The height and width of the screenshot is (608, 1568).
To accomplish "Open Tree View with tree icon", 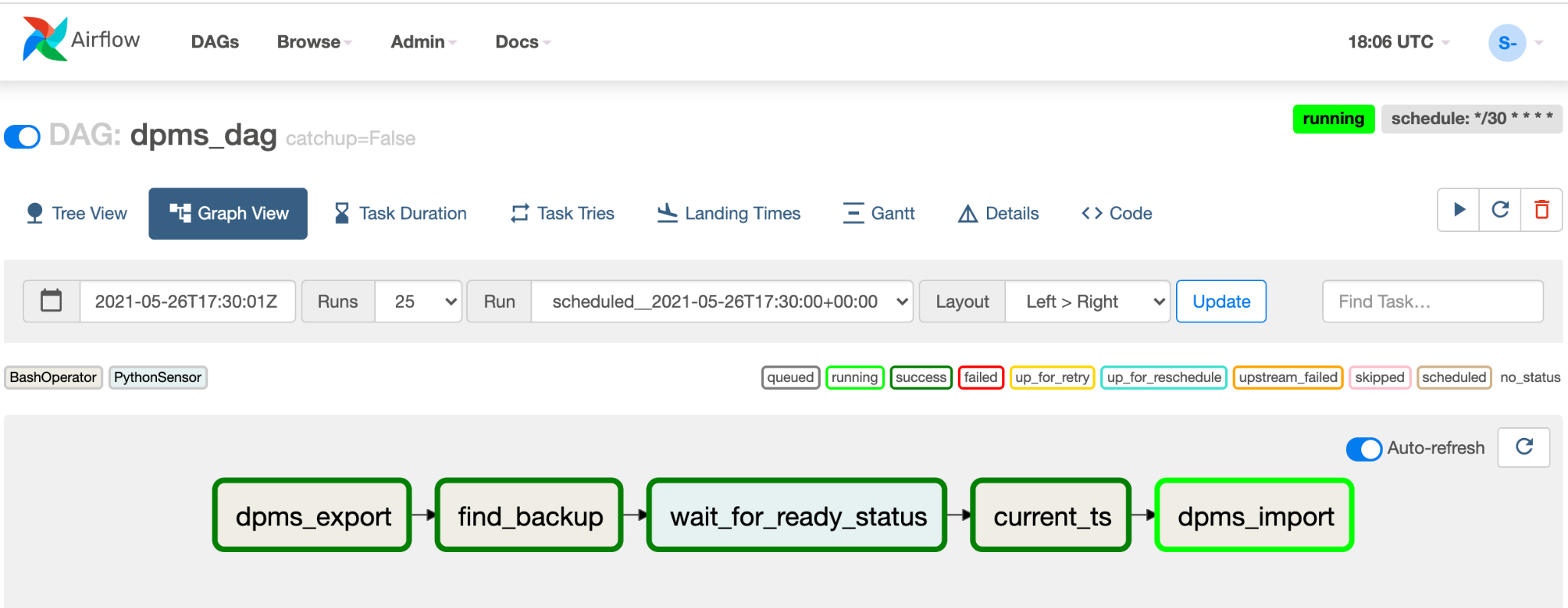I will click(77, 214).
